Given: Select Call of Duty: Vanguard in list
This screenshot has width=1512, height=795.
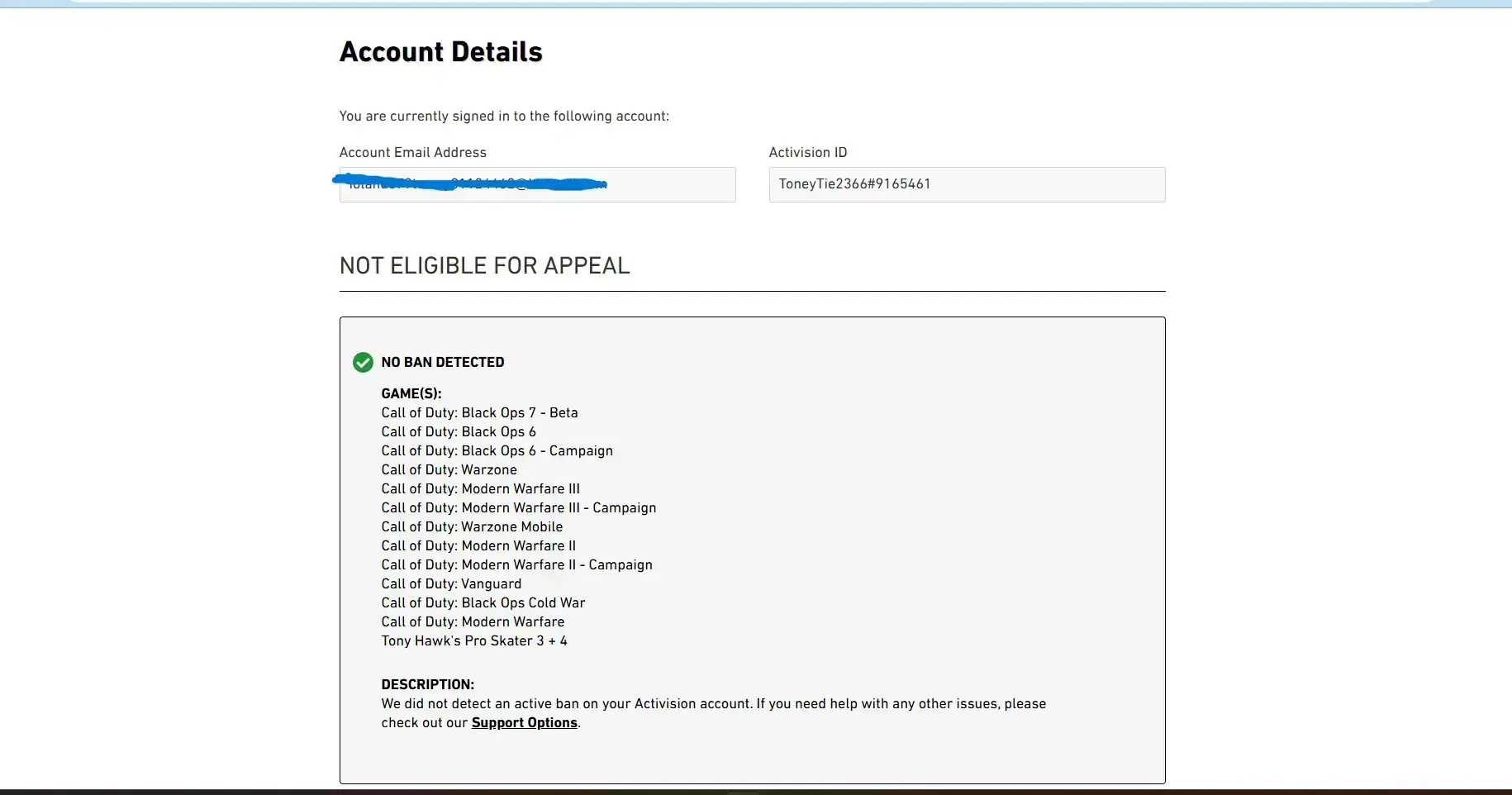Looking at the screenshot, I should tap(451, 584).
